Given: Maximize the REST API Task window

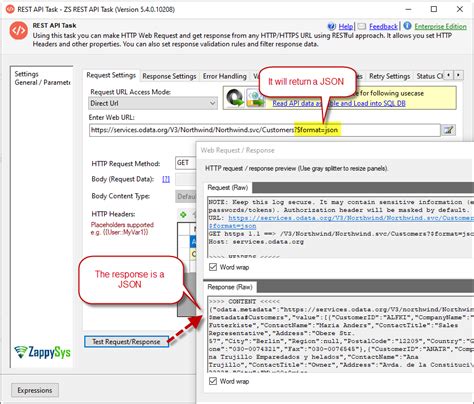Looking at the screenshot, I should (434, 9).
